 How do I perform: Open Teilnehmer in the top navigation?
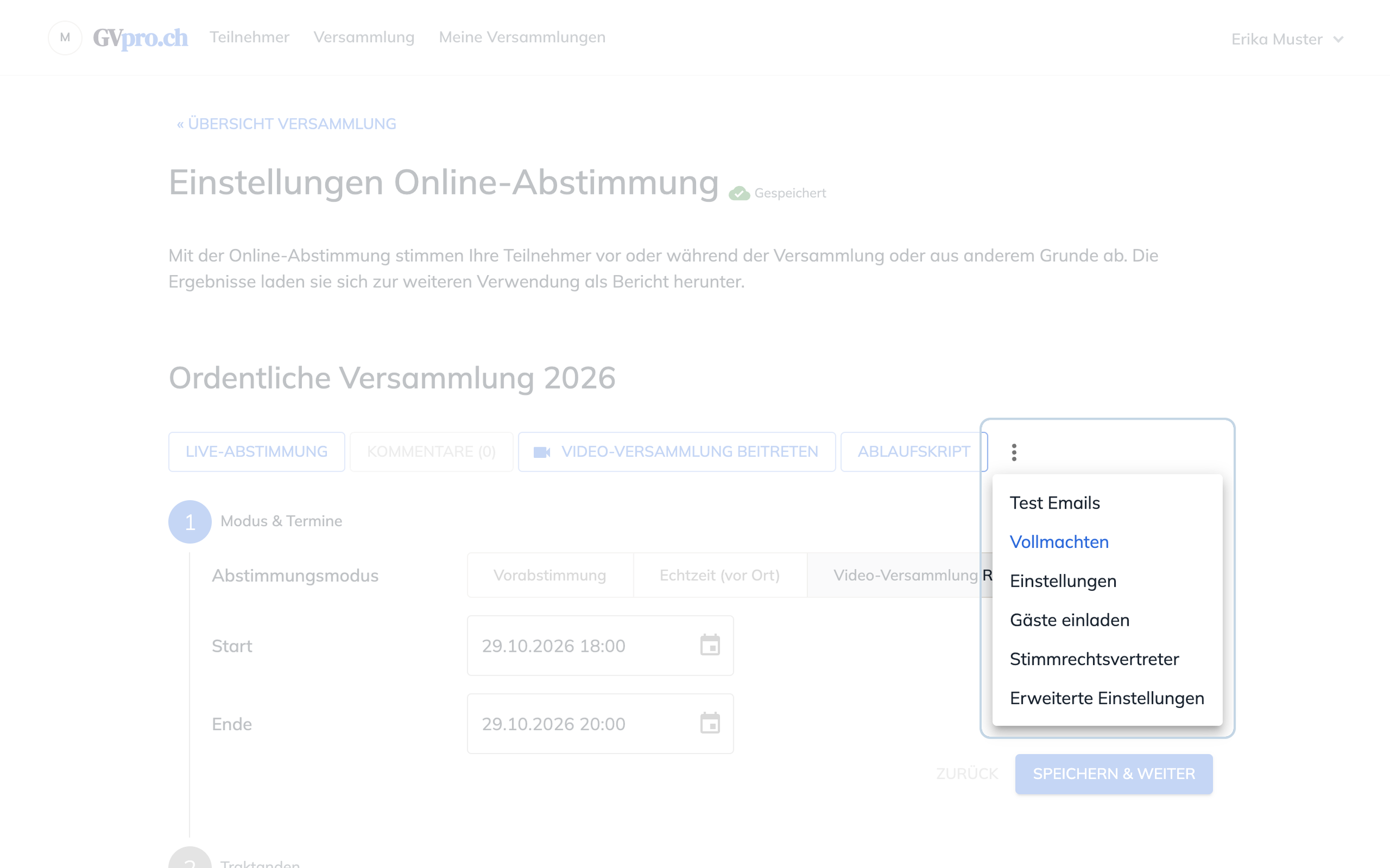(x=249, y=37)
